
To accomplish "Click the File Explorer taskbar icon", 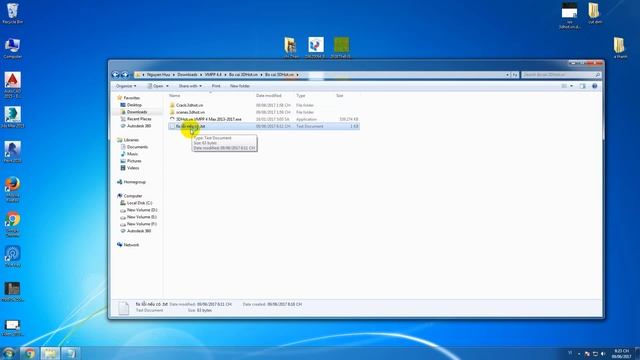I will pos(50,353).
